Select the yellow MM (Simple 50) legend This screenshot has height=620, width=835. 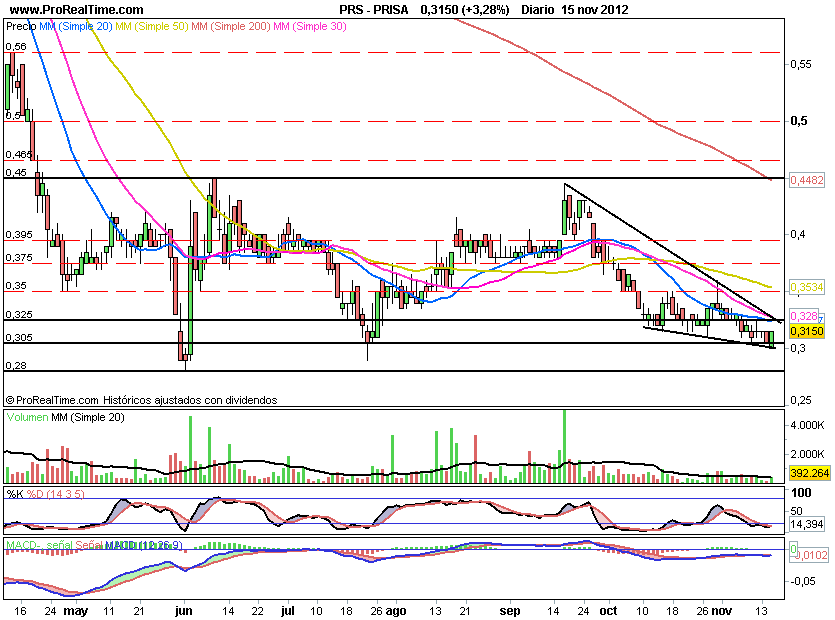pyautogui.click(x=156, y=28)
